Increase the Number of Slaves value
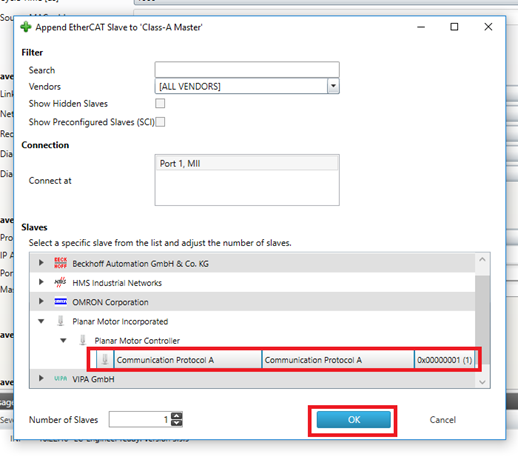This screenshot has width=518, height=457. pos(177,416)
